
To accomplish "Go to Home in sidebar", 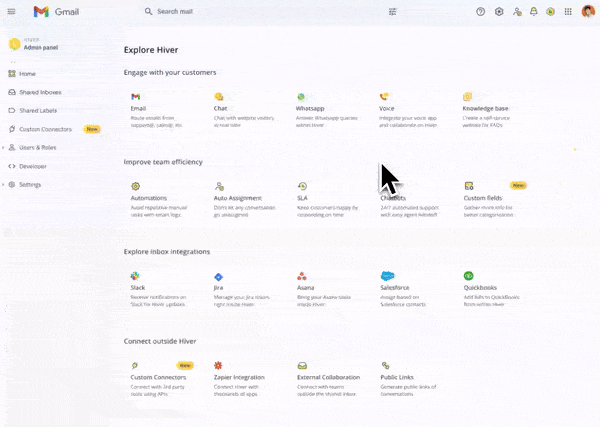I will pos(27,74).
